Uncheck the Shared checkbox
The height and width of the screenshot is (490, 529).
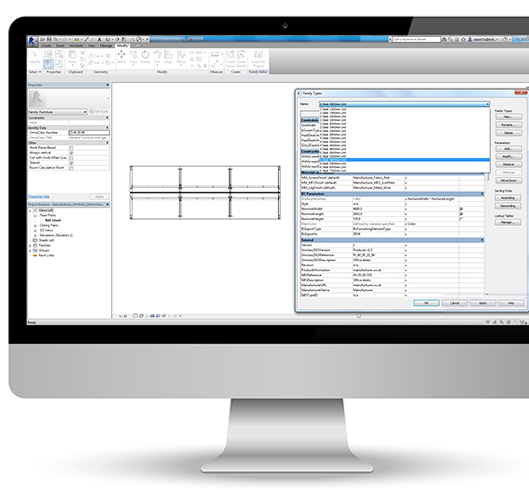[71, 163]
